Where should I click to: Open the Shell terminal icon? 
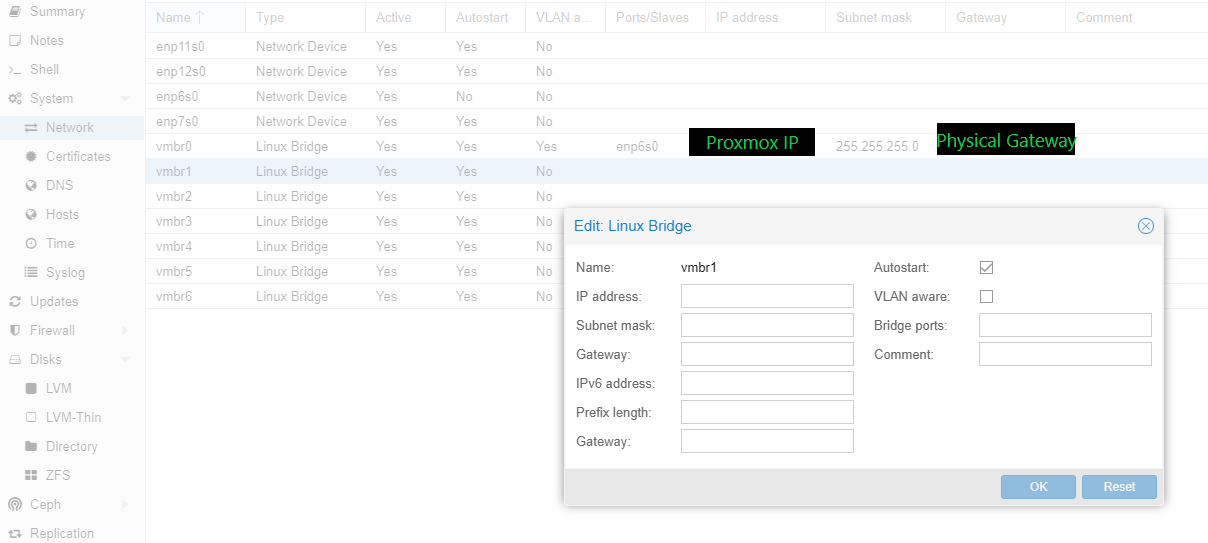pyautogui.click(x=14, y=70)
